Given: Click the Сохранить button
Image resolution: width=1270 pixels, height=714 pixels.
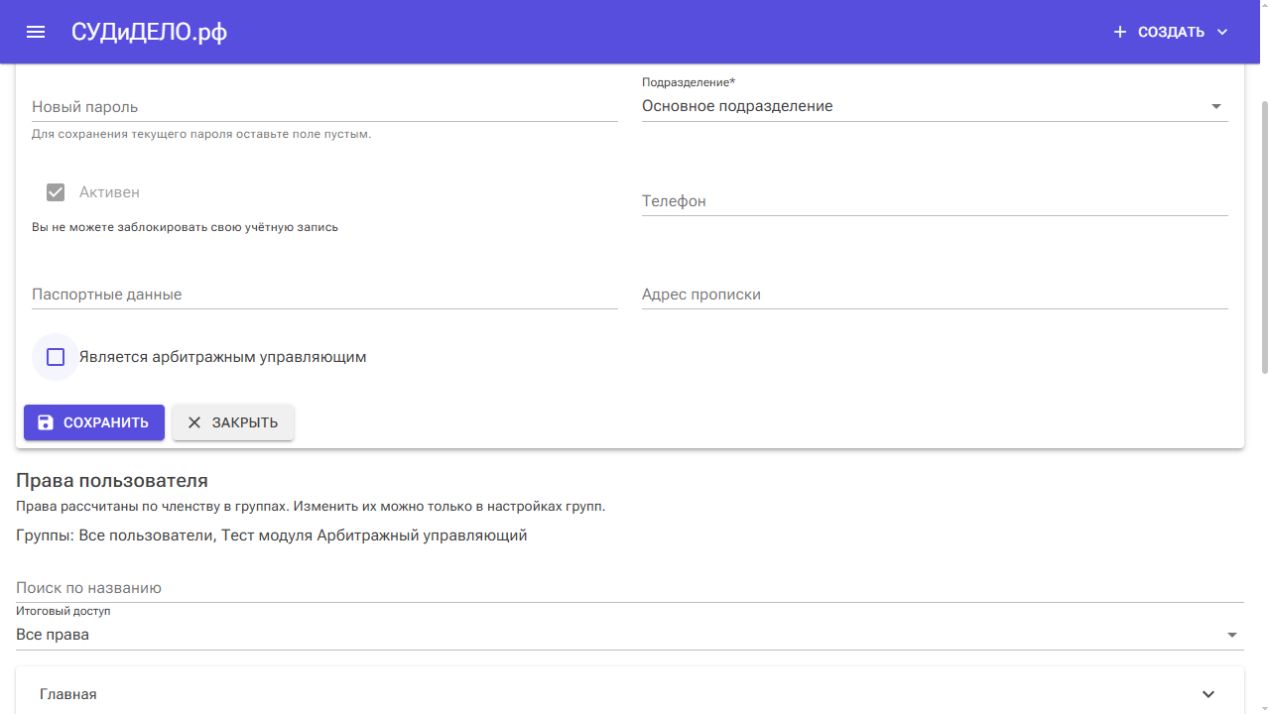Looking at the screenshot, I should click(94, 423).
